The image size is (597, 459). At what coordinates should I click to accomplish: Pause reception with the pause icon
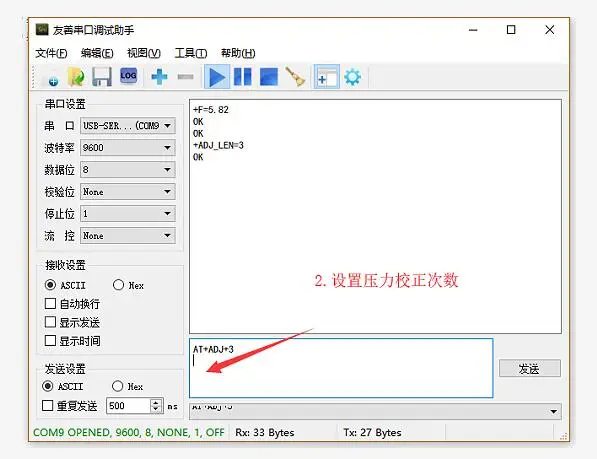pyautogui.click(x=243, y=77)
